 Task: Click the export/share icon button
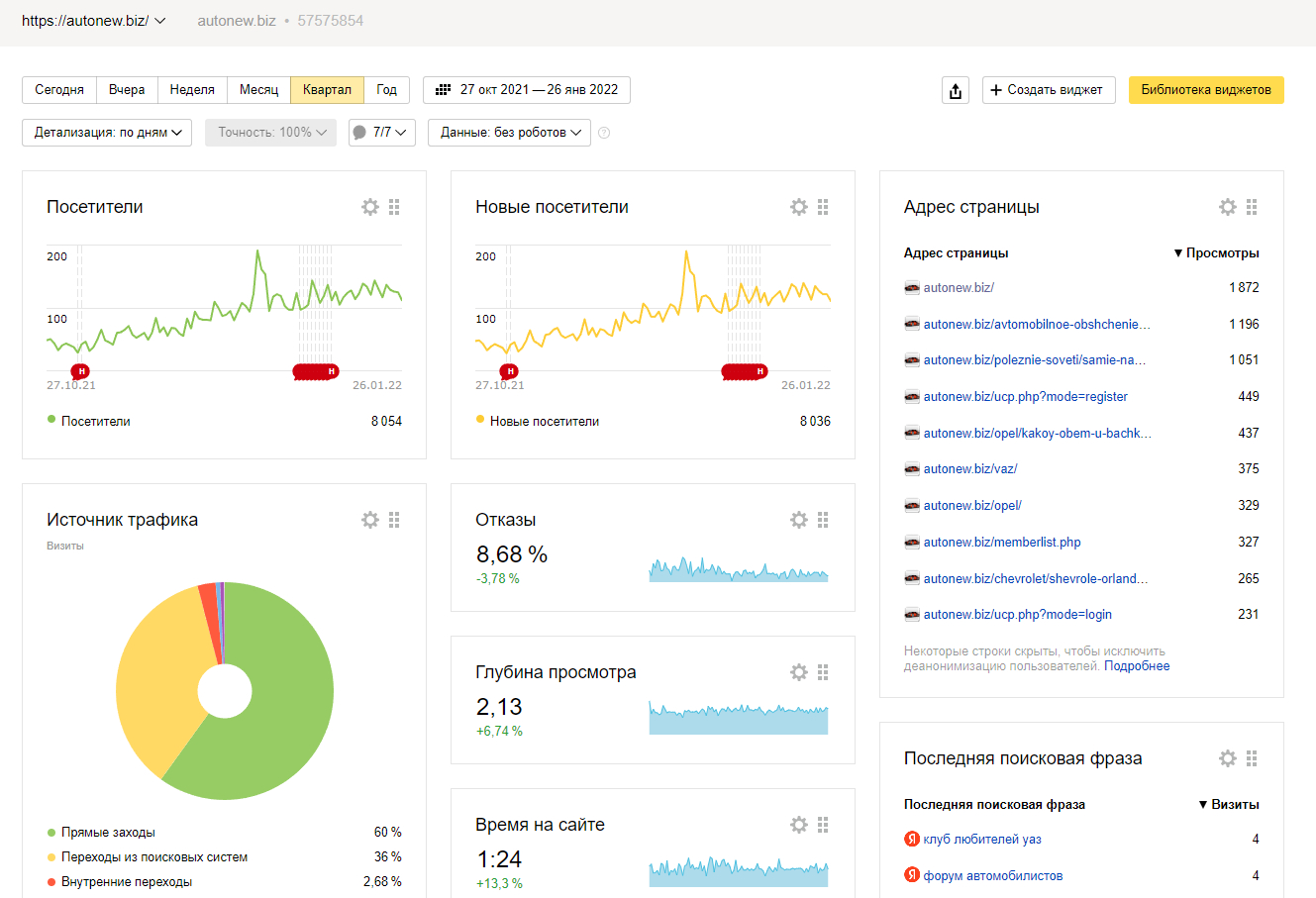956,90
